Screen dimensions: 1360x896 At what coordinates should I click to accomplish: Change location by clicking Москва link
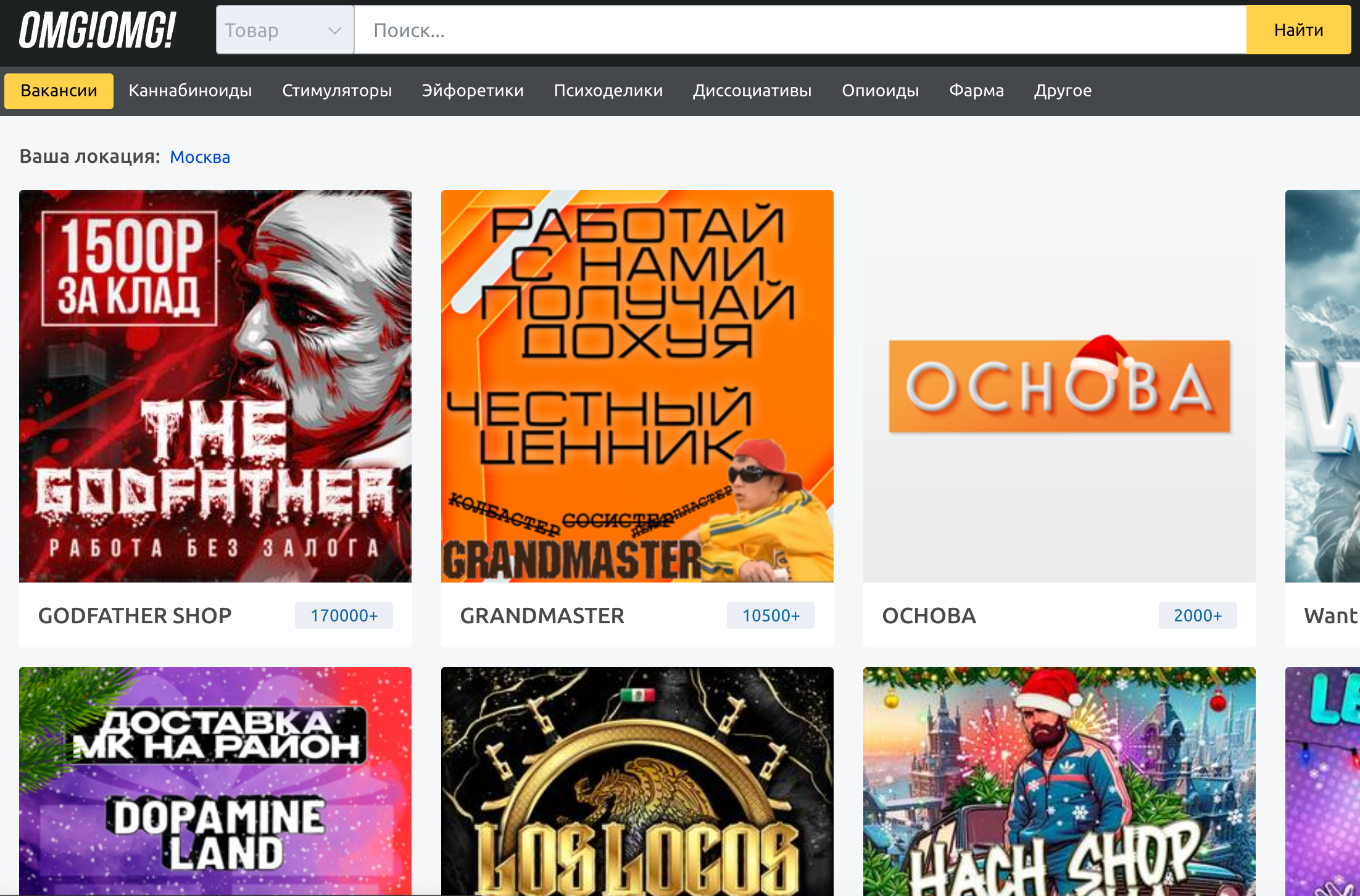pos(199,157)
